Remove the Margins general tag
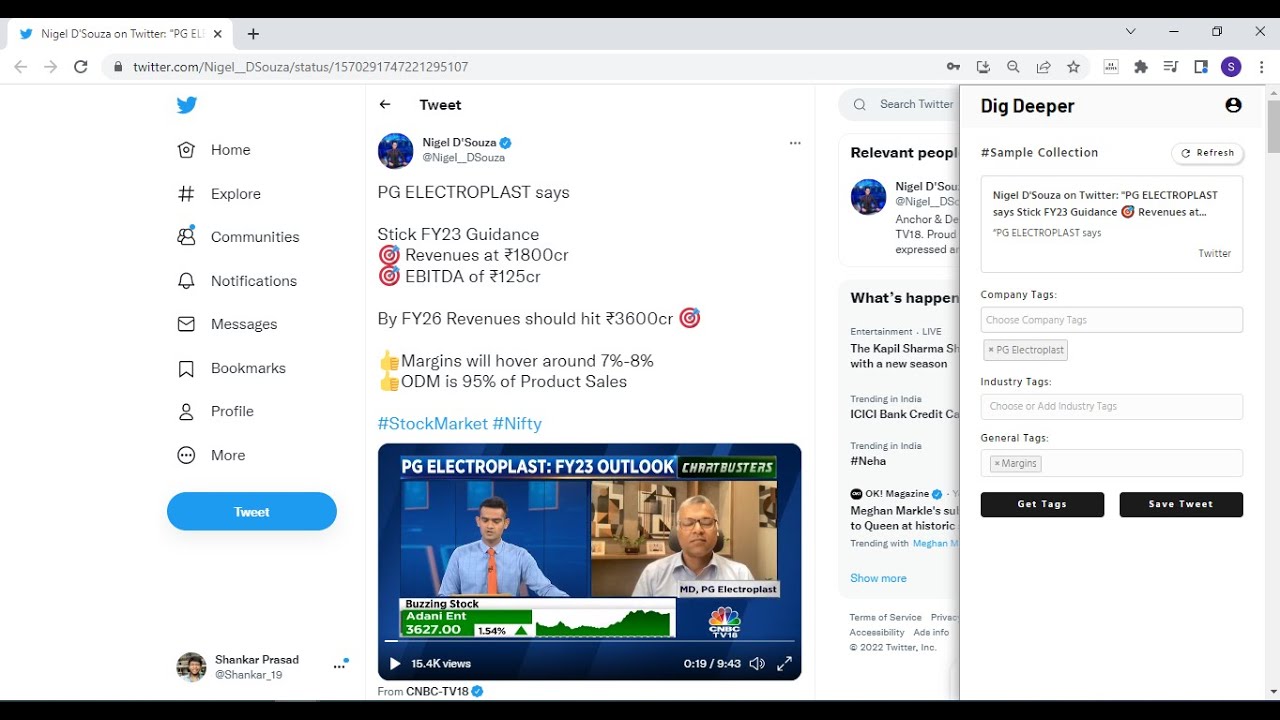Viewport: 1280px width, 720px height. [998, 463]
